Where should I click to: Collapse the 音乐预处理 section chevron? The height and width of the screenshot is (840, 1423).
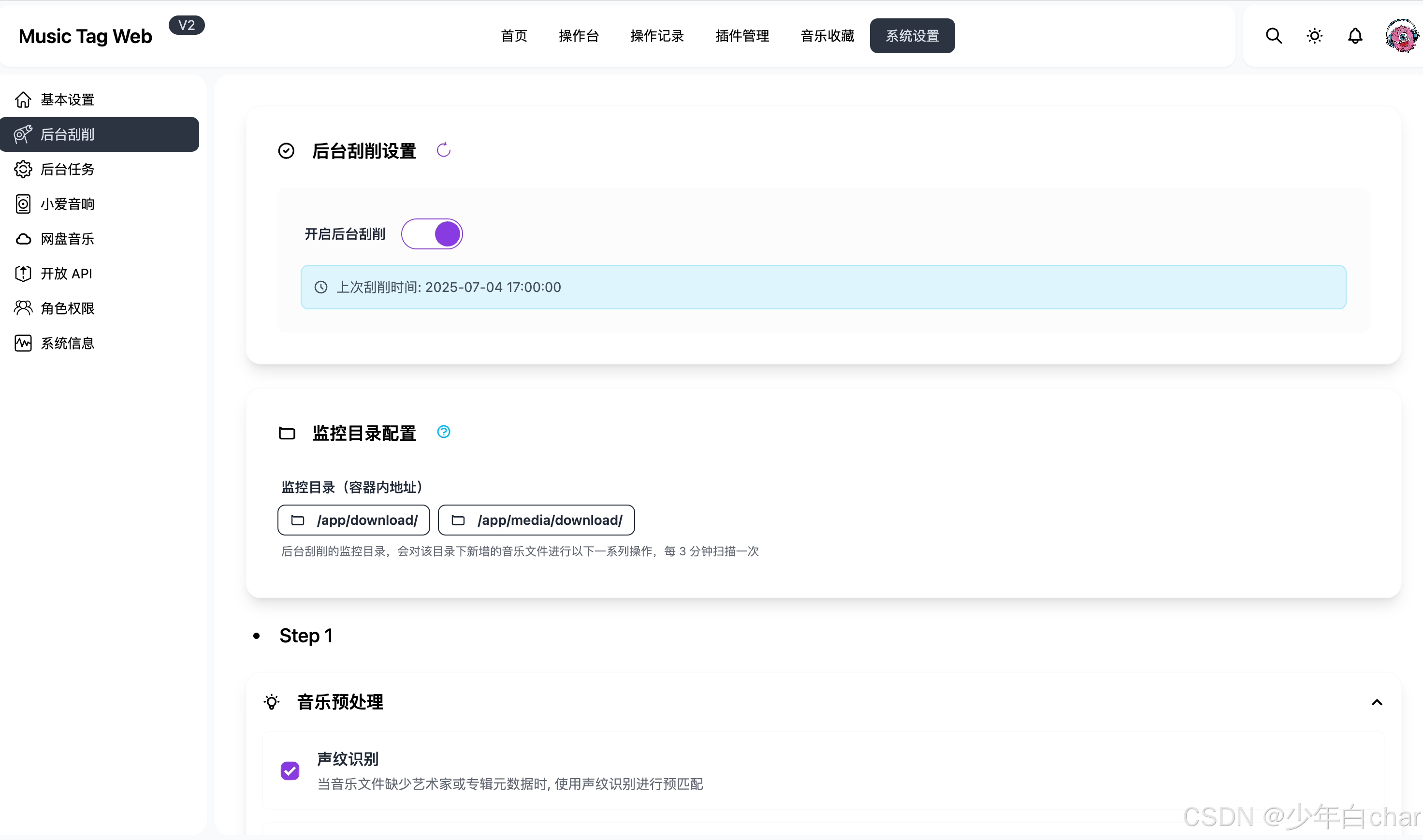coord(1377,702)
